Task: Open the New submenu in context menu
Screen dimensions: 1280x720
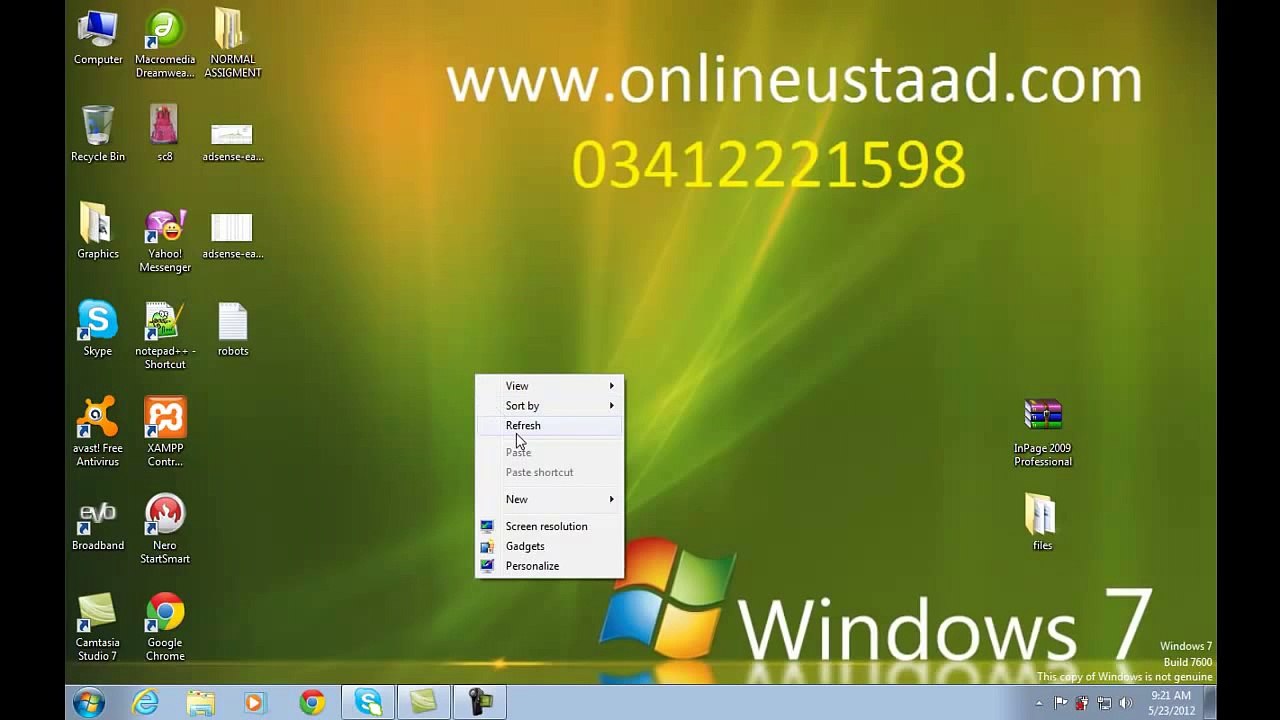Action: click(549, 499)
